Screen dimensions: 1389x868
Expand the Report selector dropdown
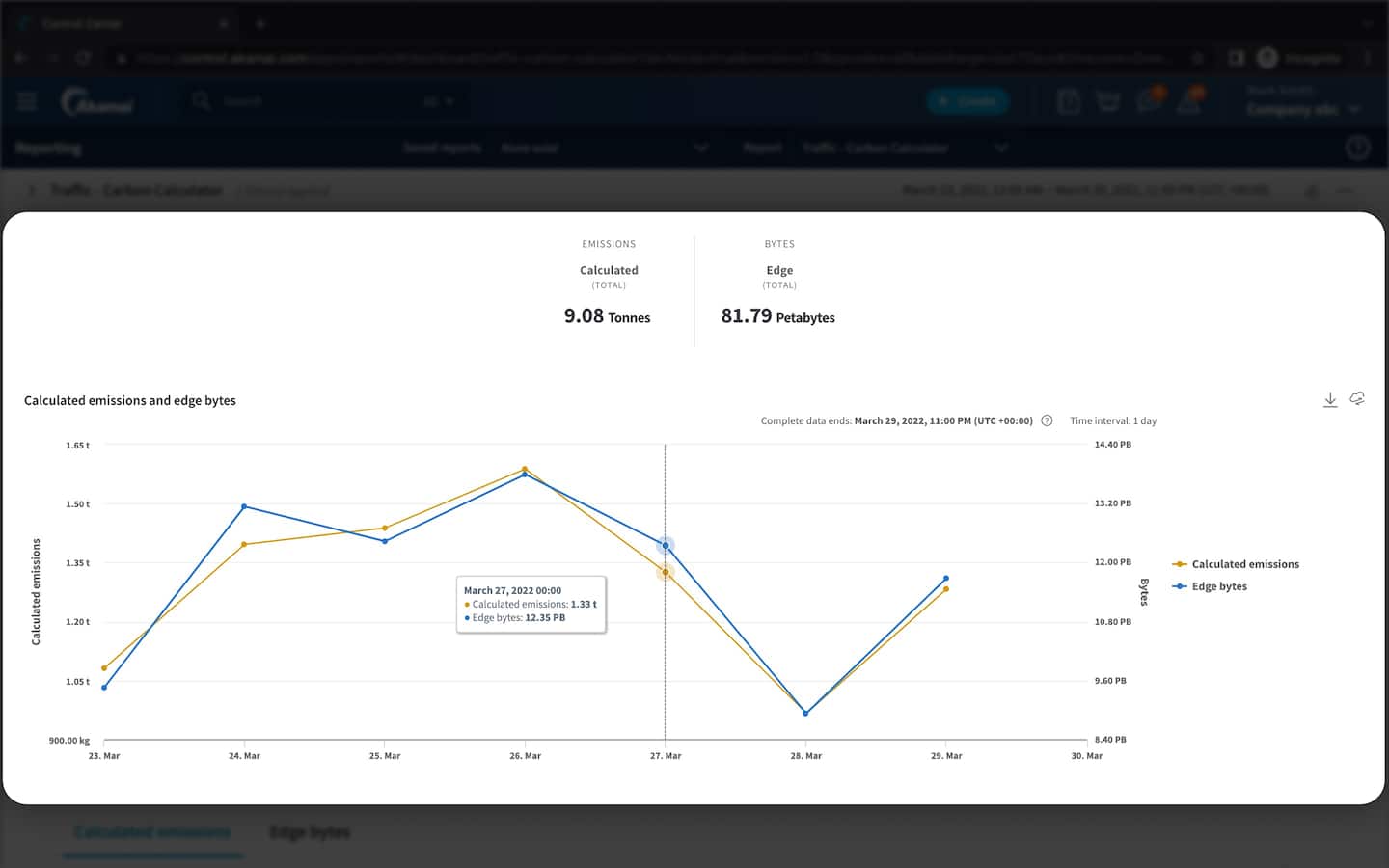click(x=1001, y=148)
